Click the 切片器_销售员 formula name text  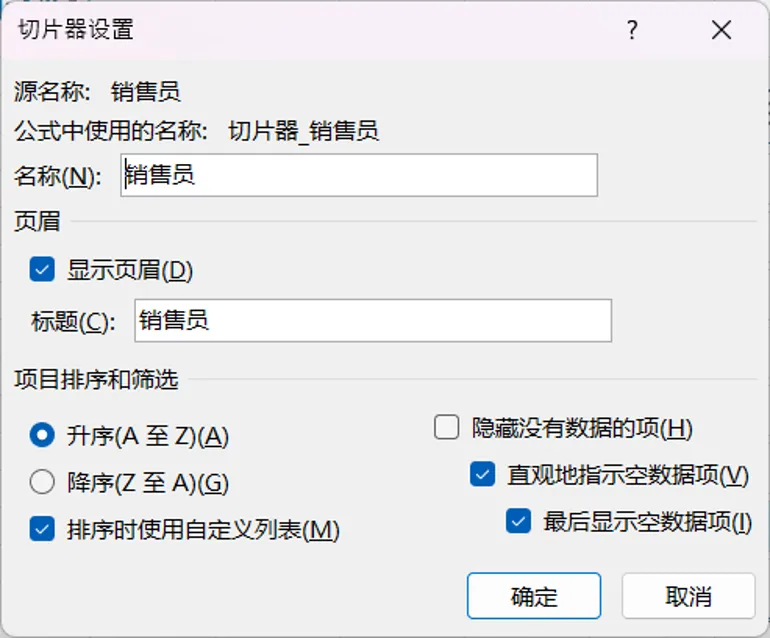pyautogui.click(x=303, y=132)
